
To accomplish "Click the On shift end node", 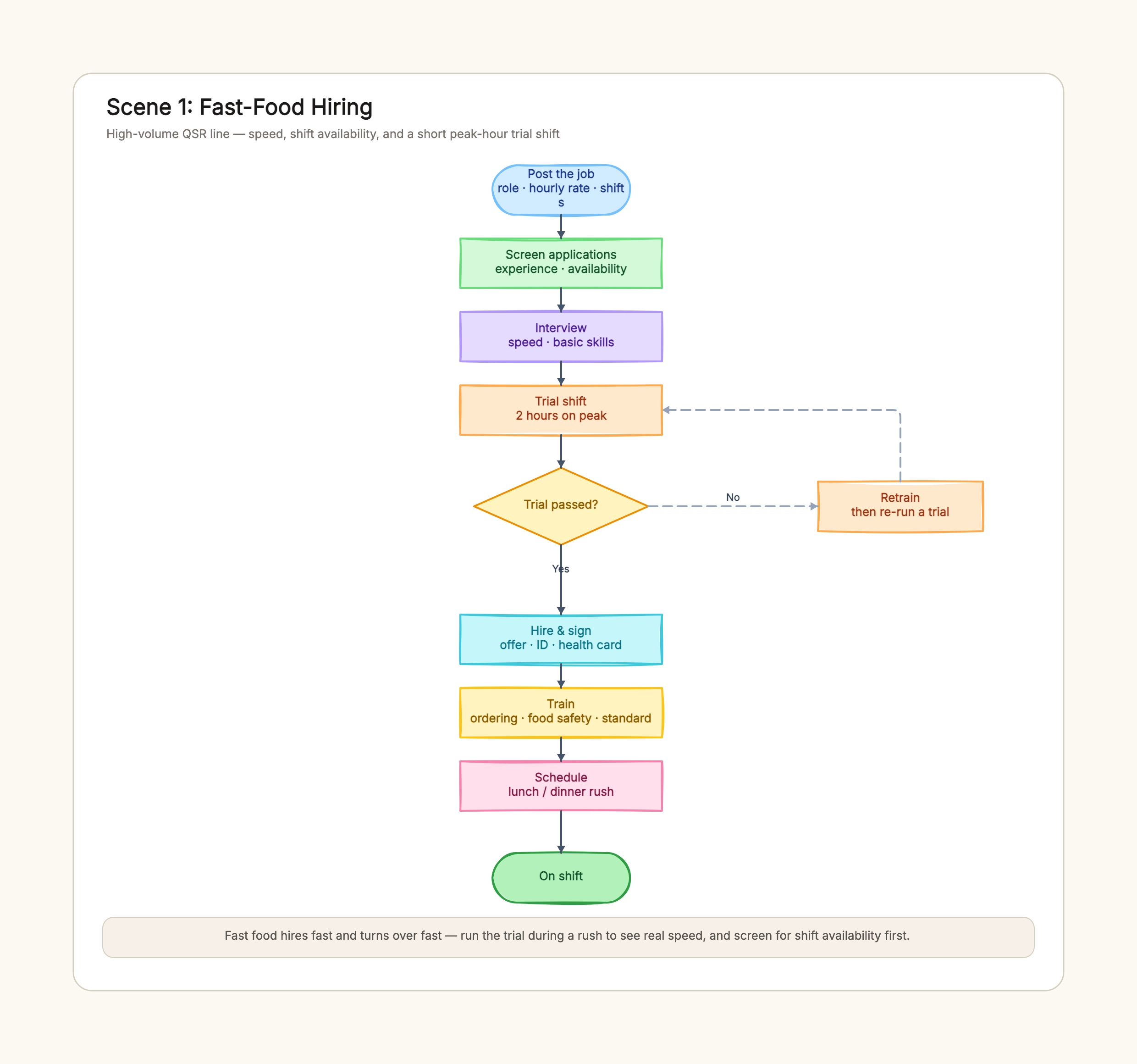I will click(561, 877).
